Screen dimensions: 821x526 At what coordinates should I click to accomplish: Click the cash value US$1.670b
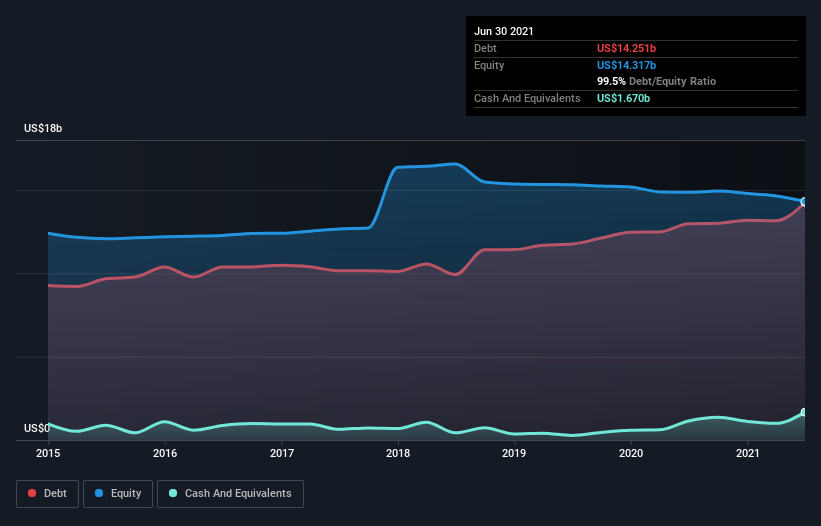[624, 98]
